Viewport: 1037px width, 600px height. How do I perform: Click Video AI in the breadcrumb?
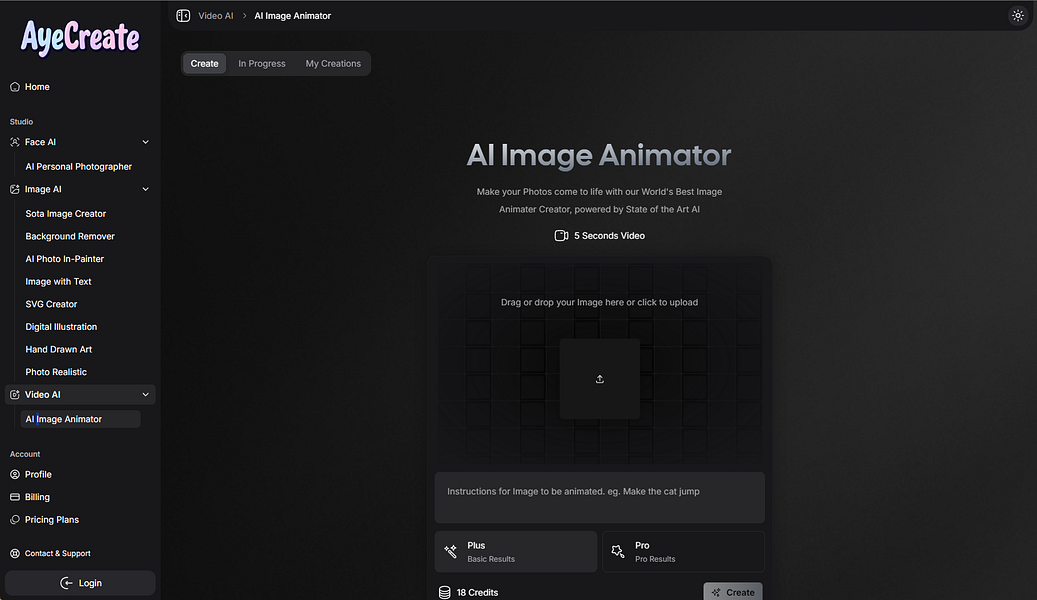216,16
